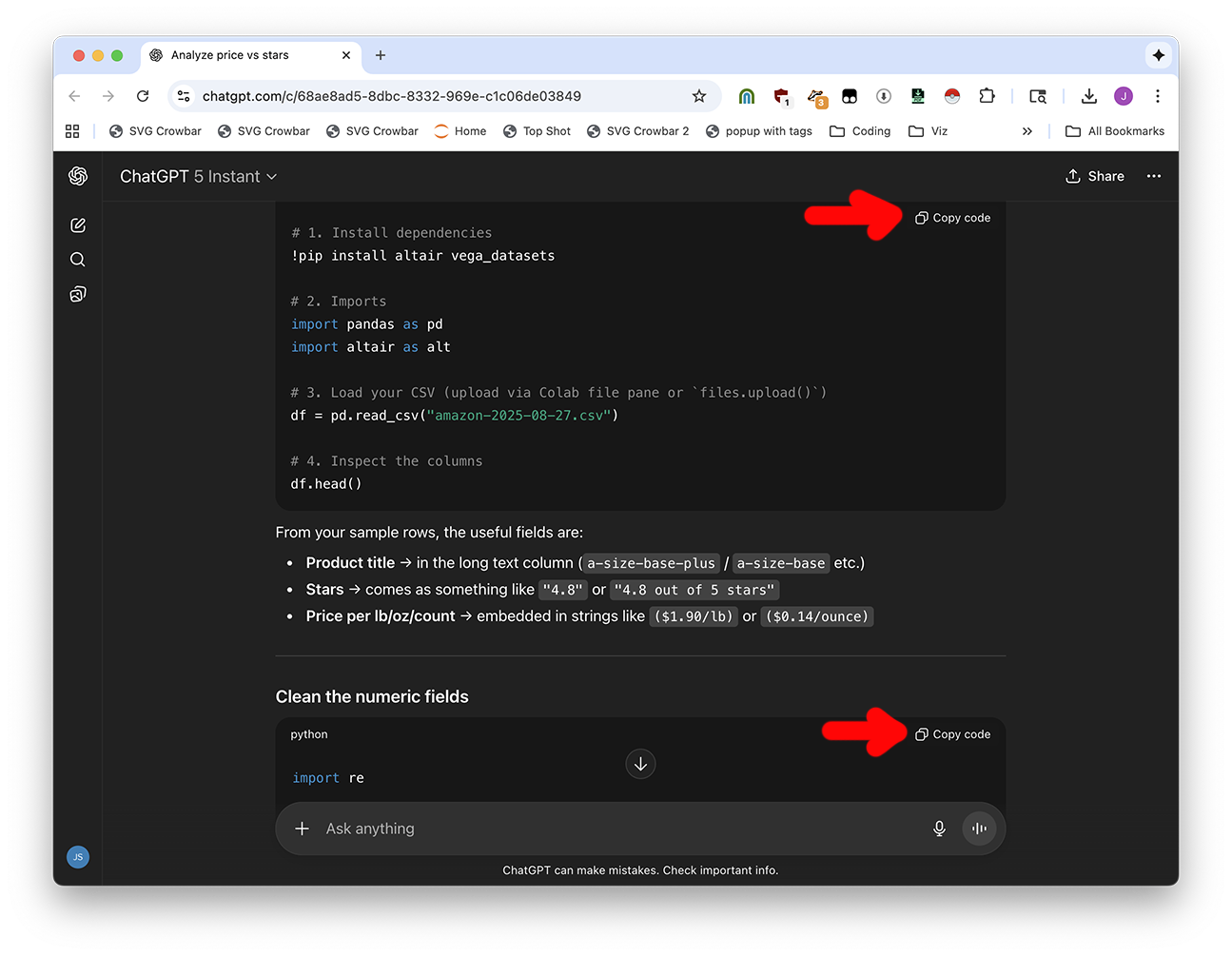Open the Chrome extensions puzzle icon

(x=987, y=96)
